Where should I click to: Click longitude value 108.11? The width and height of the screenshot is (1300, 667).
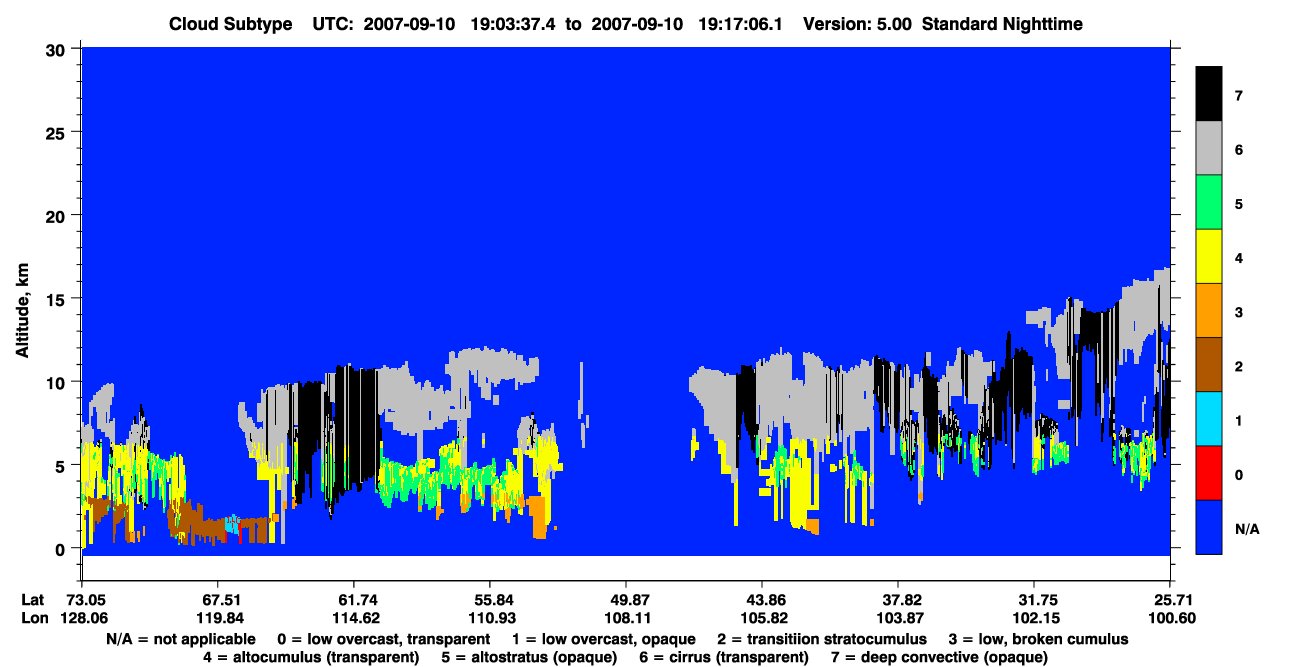(x=626, y=618)
